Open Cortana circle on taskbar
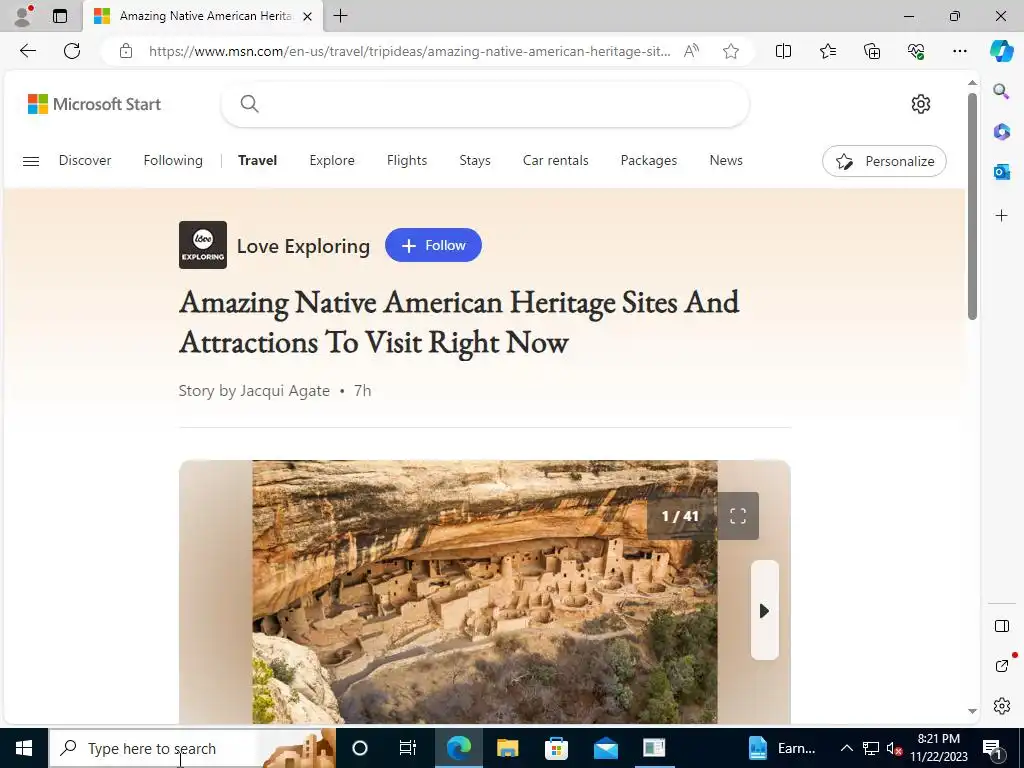 coord(360,748)
